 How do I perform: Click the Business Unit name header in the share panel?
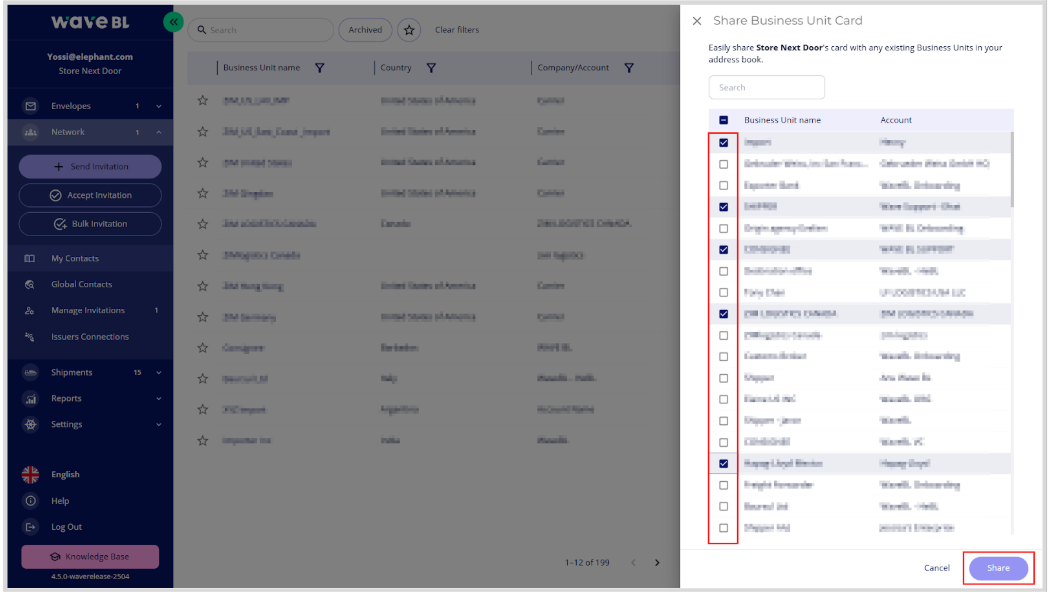click(x=783, y=120)
